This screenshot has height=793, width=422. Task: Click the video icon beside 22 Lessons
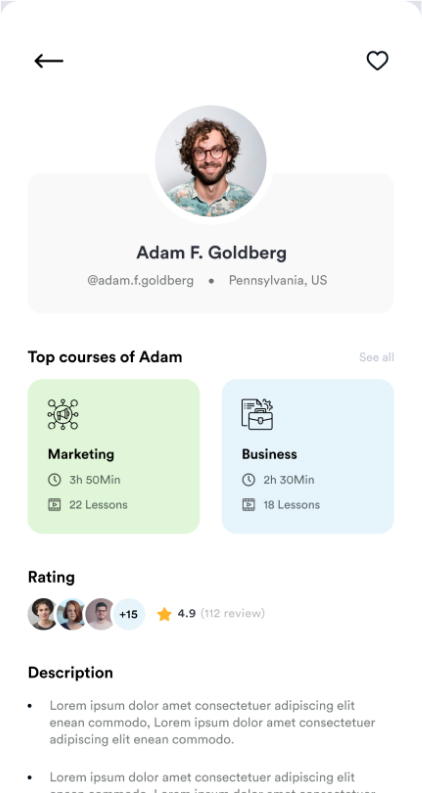(54, 504)
